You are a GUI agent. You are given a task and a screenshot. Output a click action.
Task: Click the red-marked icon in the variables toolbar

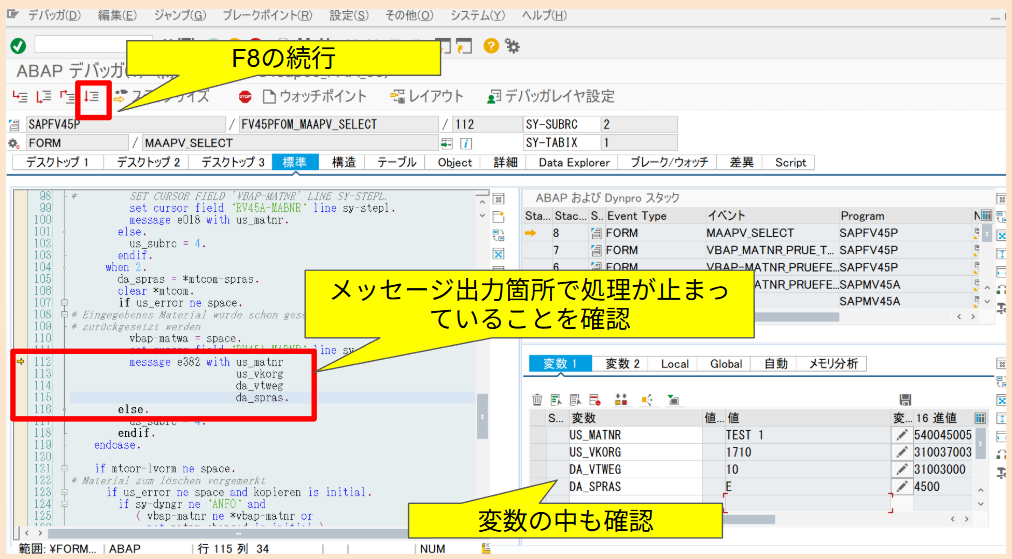pos(595,400)
